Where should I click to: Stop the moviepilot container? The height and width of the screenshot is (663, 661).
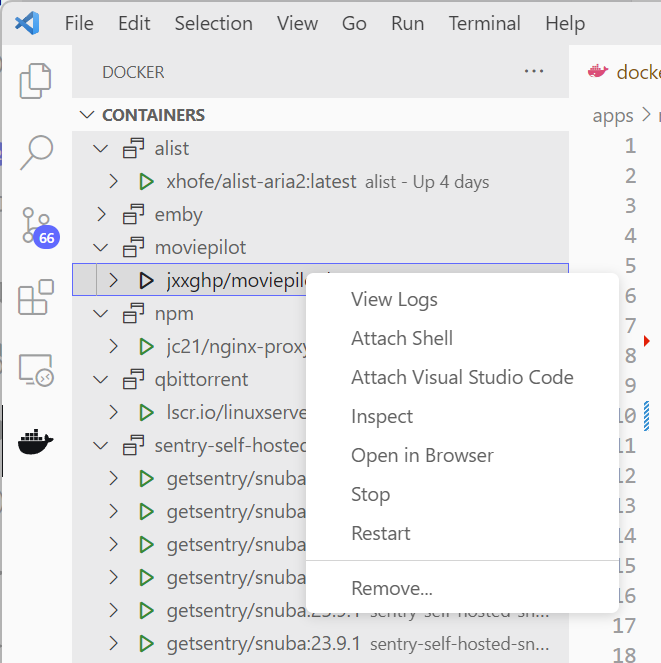click(x=370, y=494)
